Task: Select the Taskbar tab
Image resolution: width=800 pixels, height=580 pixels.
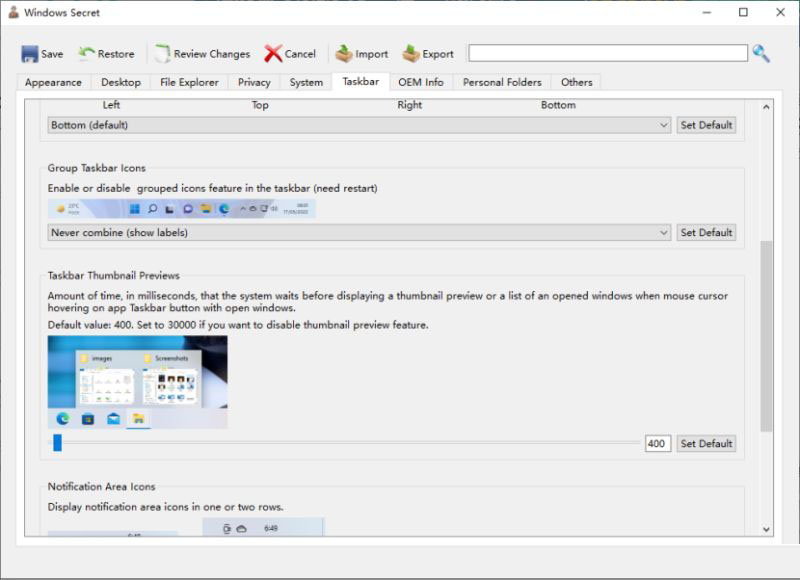Action: click(361, 82)
